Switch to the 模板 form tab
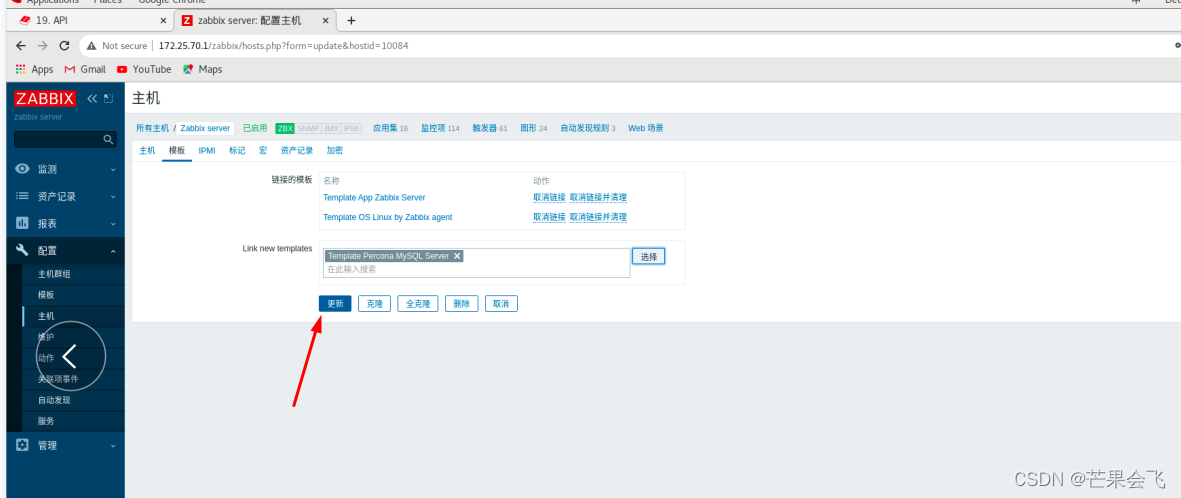The height and width of the screenshot is (498, 1181). coord(177,151)
